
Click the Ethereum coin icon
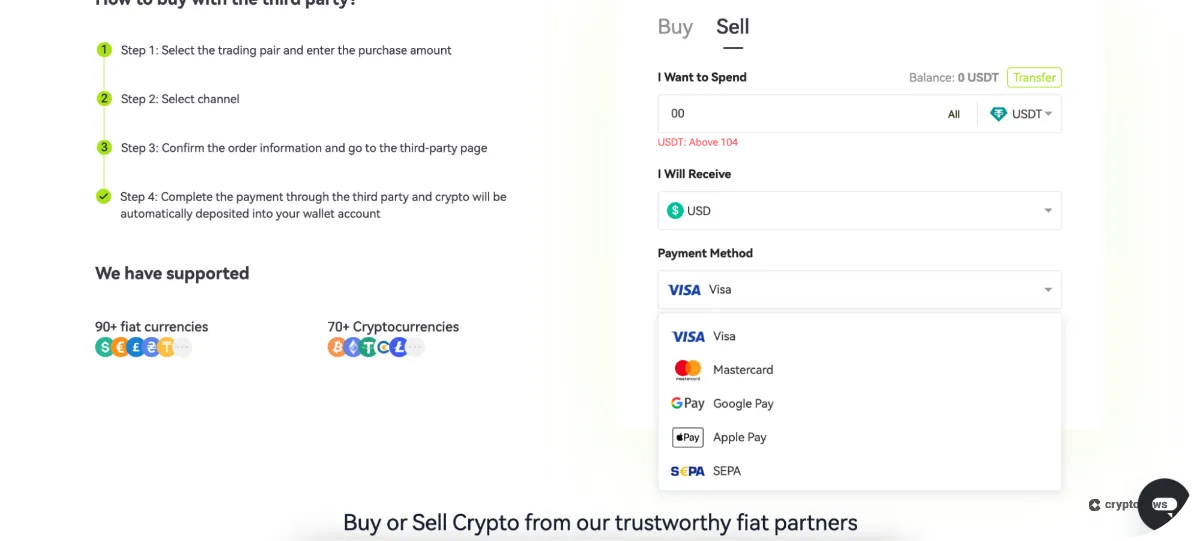click(352, 348)
